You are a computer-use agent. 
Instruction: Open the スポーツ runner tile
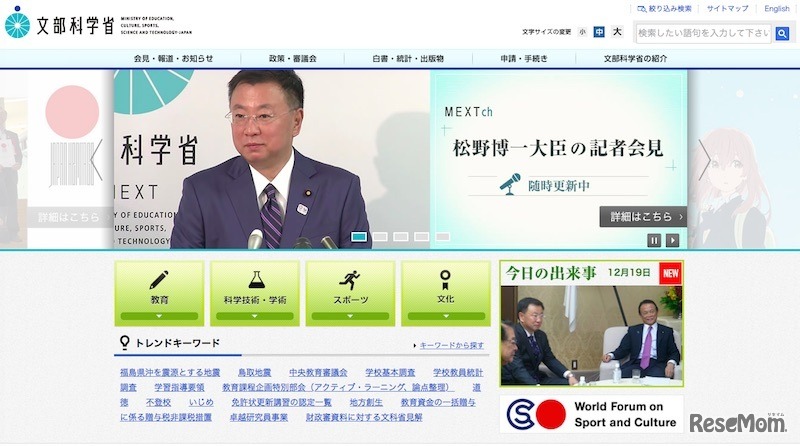(351, 293)
